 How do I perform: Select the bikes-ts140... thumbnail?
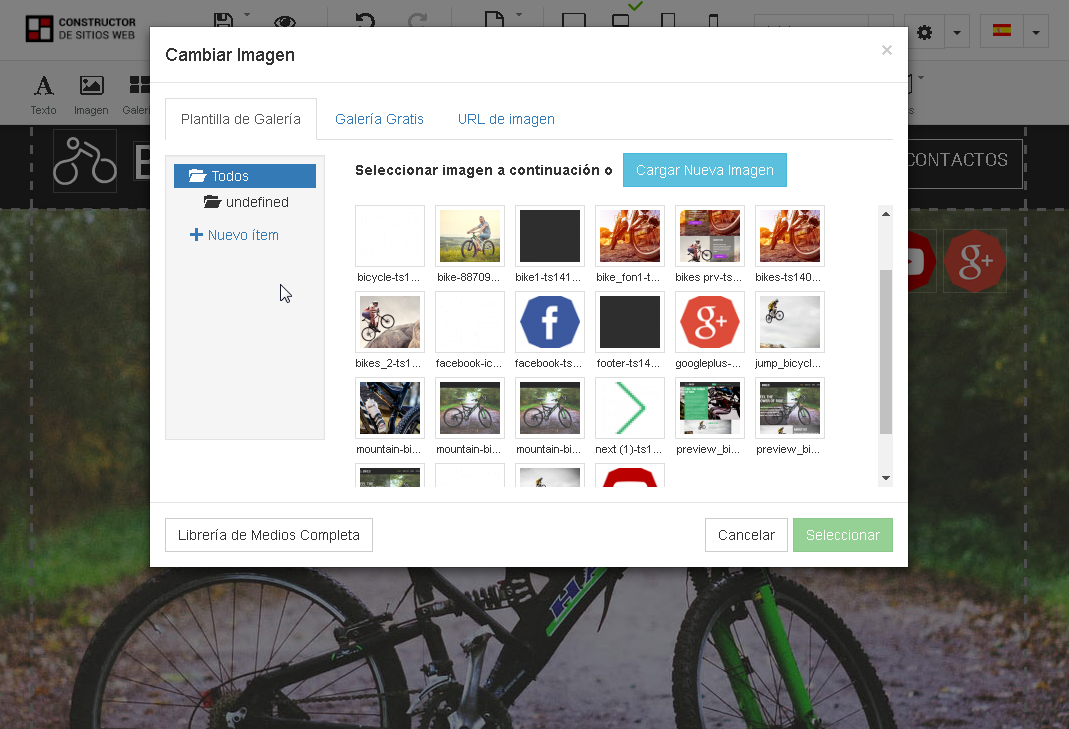(789, 236)
